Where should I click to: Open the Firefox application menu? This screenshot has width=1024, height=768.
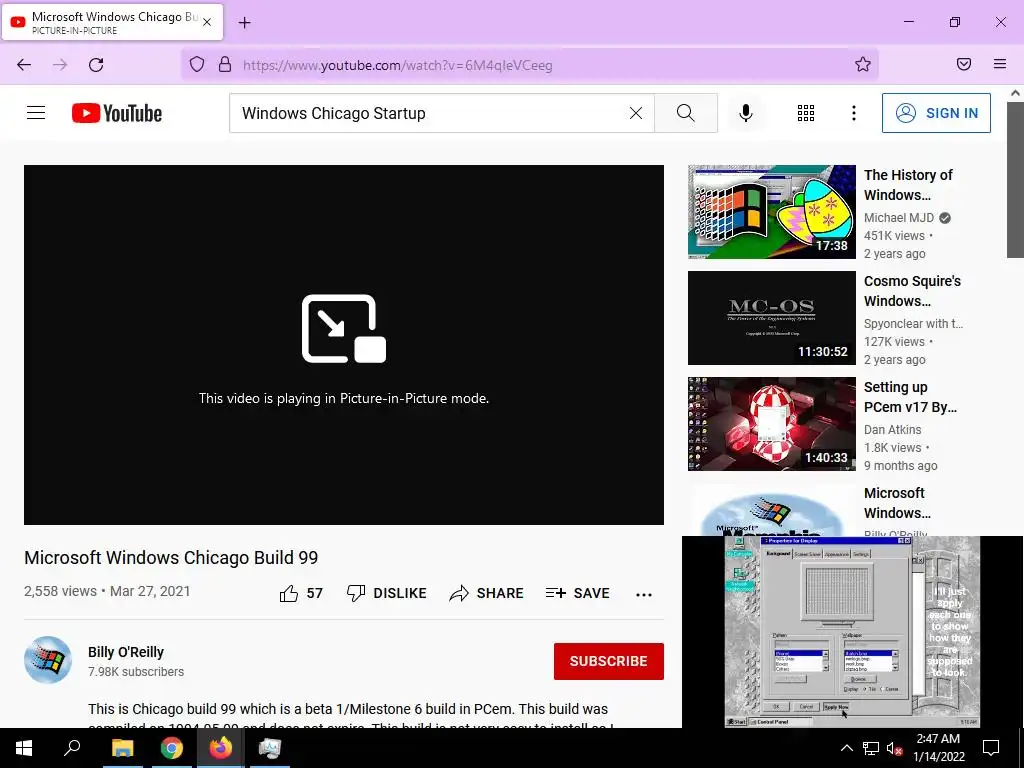coord(1000,64)
